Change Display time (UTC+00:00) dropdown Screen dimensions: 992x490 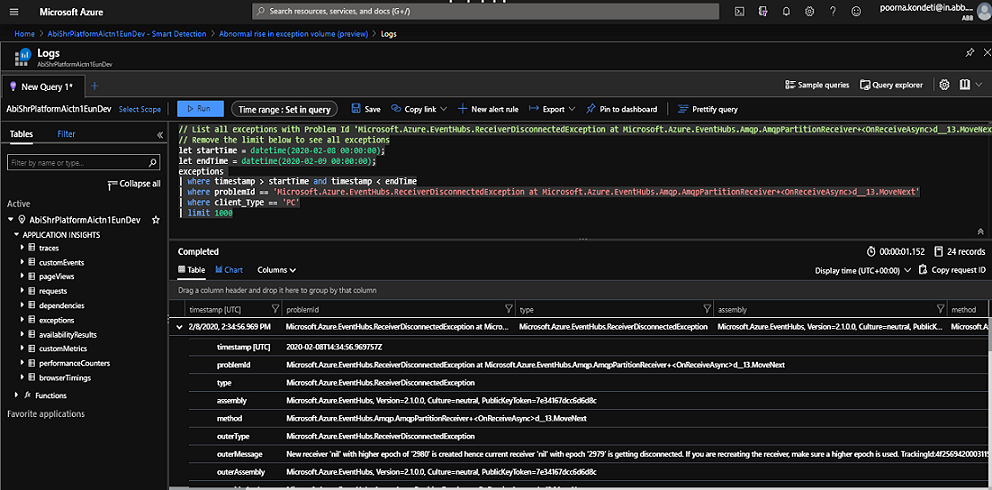click(x=863, y=270)
